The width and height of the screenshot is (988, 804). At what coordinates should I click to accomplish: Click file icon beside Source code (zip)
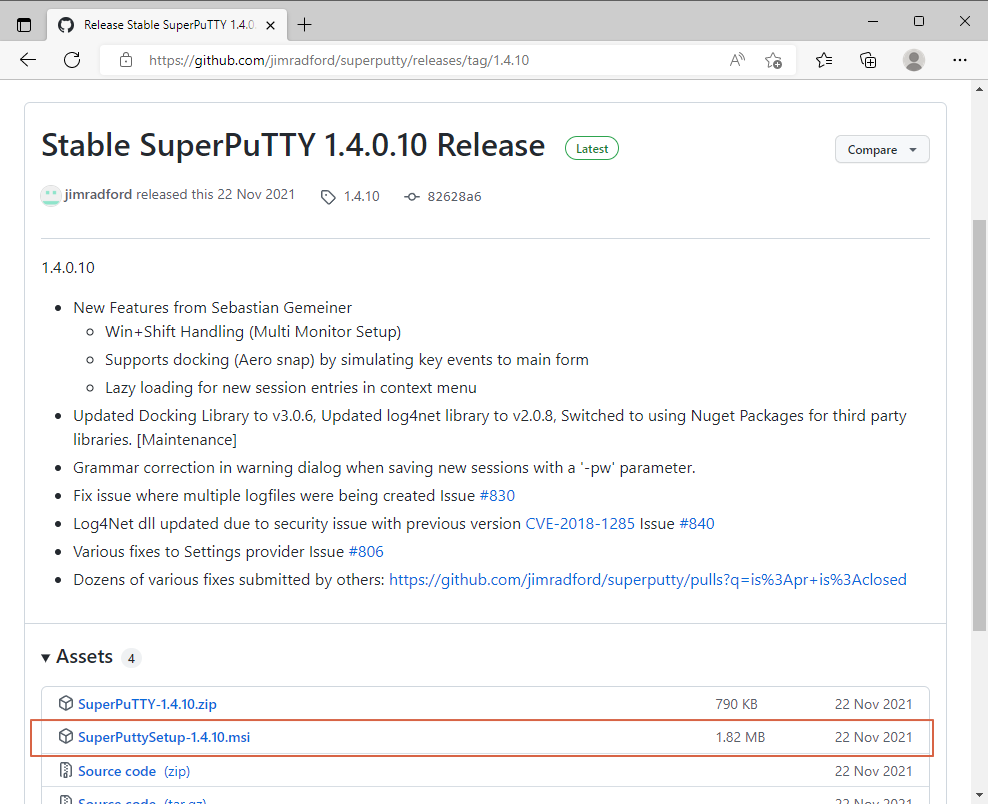coord(66,770)
